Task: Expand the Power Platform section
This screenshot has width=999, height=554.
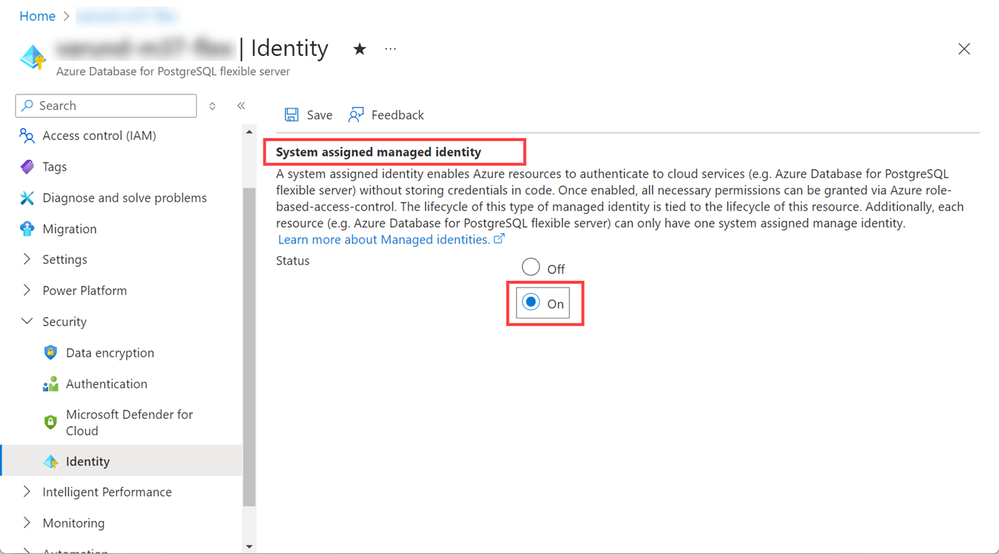Action: tap(27, 290)
